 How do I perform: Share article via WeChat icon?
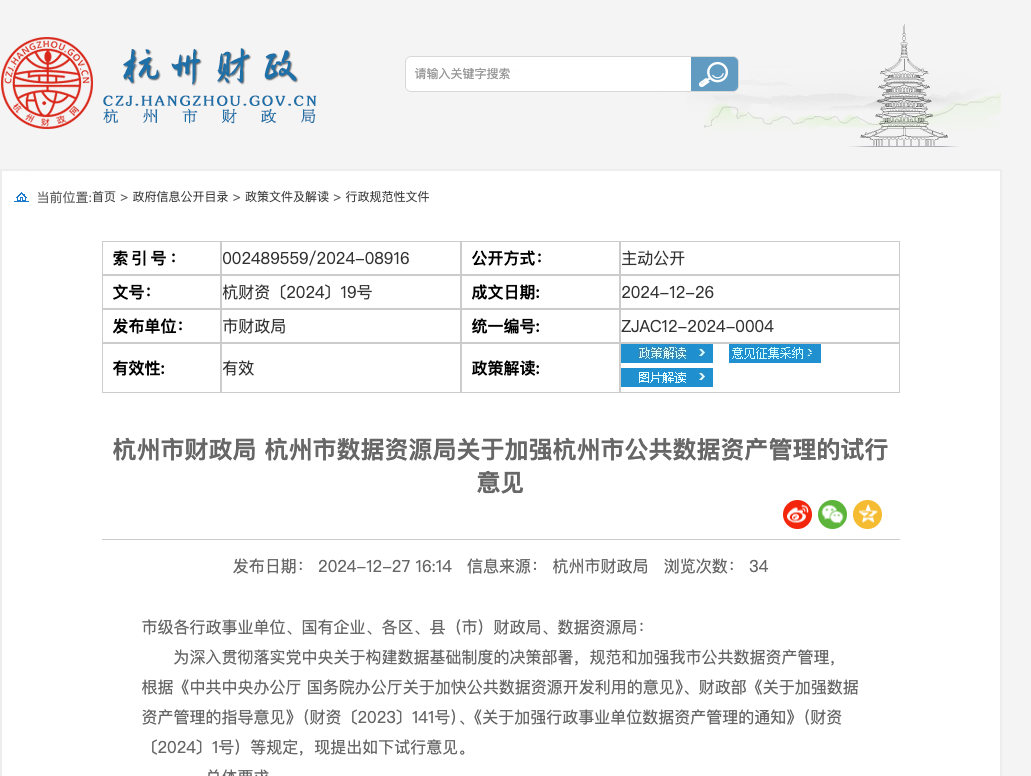point(832,514)
